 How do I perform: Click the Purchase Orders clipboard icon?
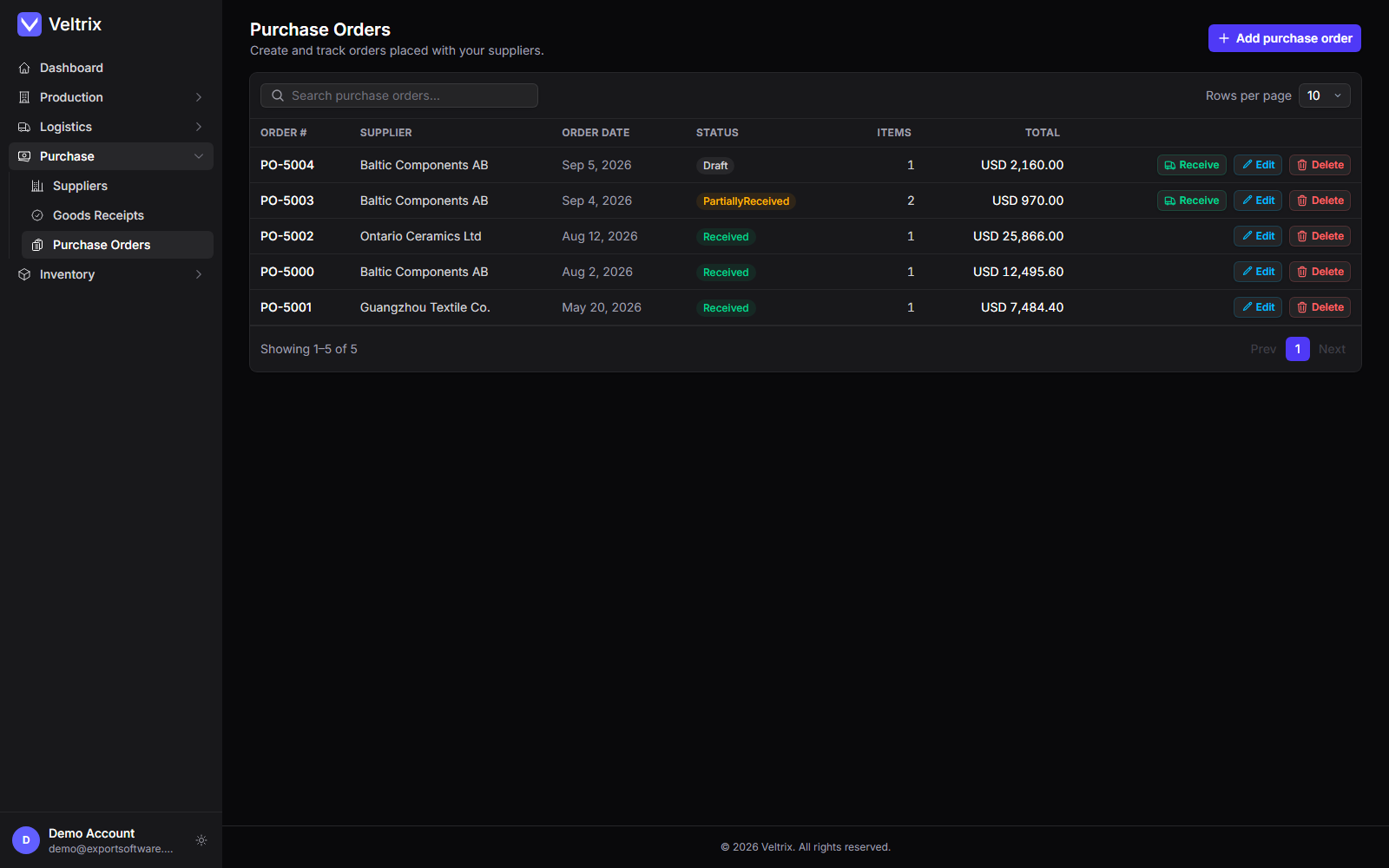pos(37,245)
